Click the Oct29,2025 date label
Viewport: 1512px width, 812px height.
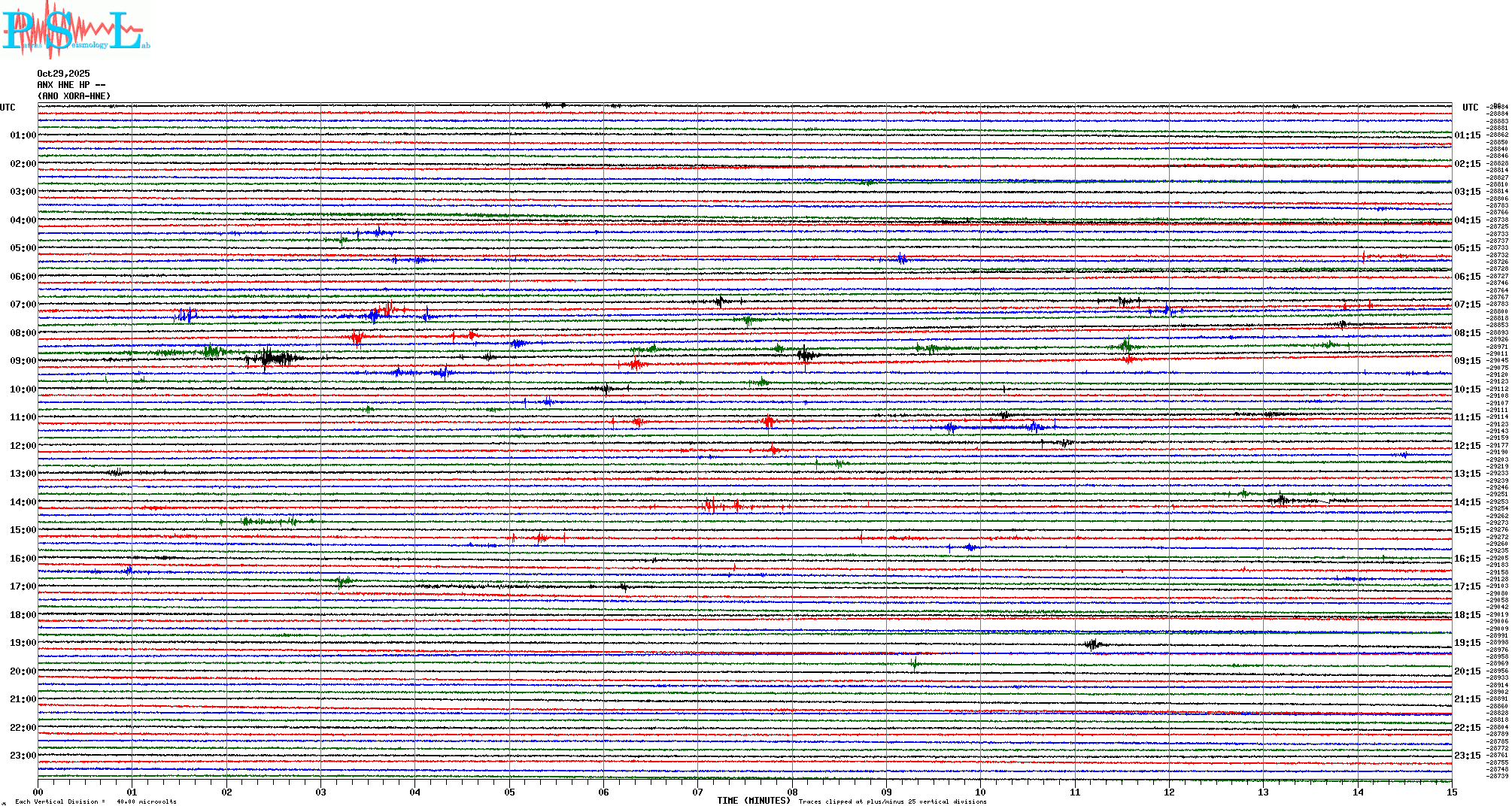click(x=63, y=74)
